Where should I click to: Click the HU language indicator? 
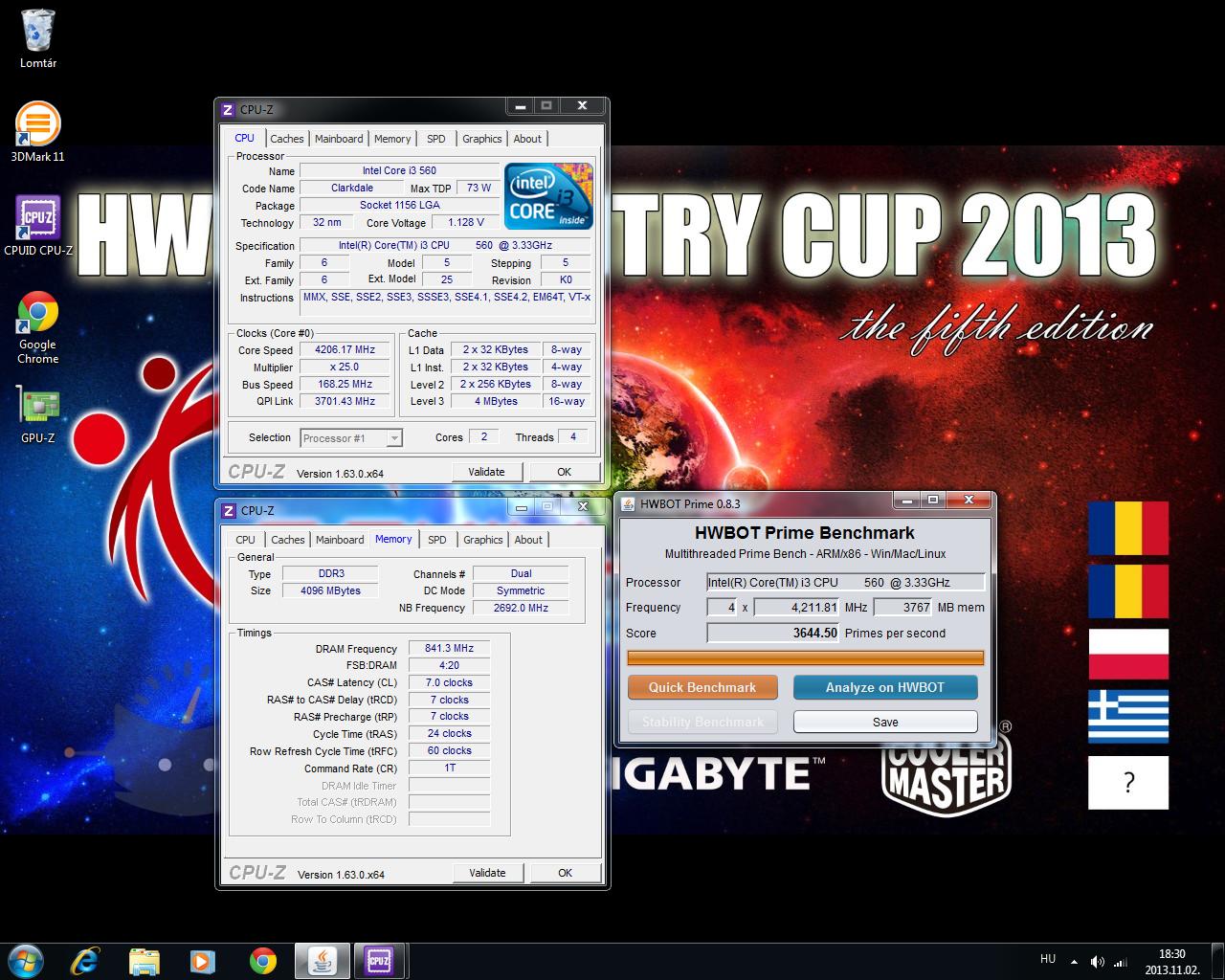point(1048,959)
